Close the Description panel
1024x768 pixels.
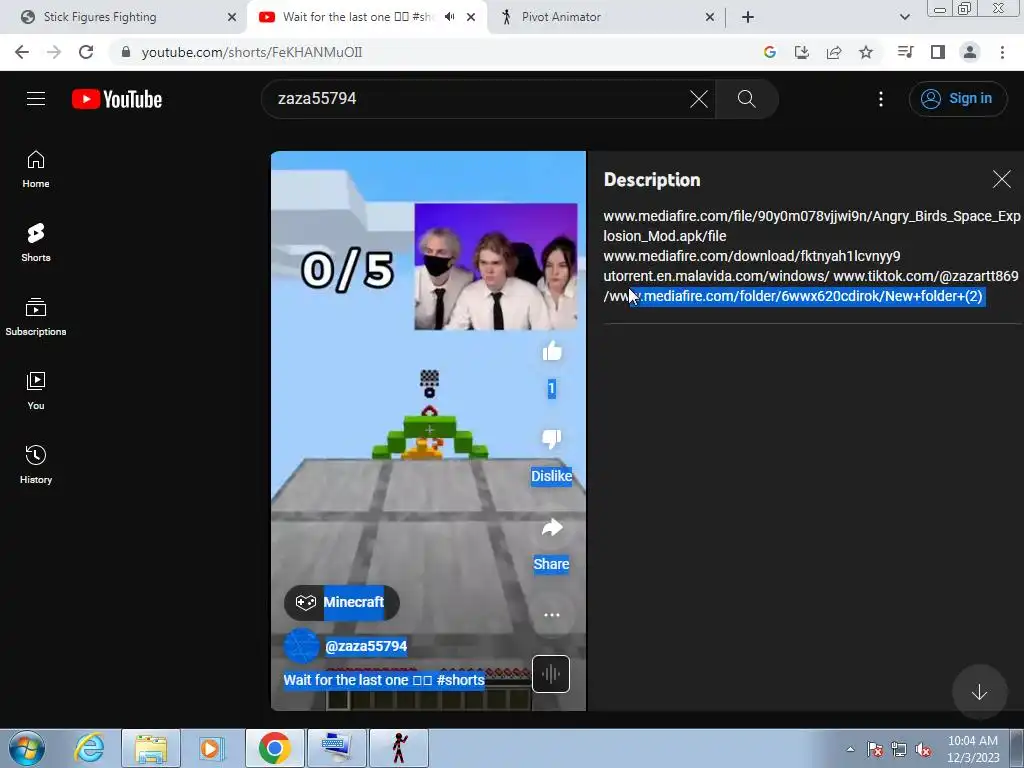1001,179
